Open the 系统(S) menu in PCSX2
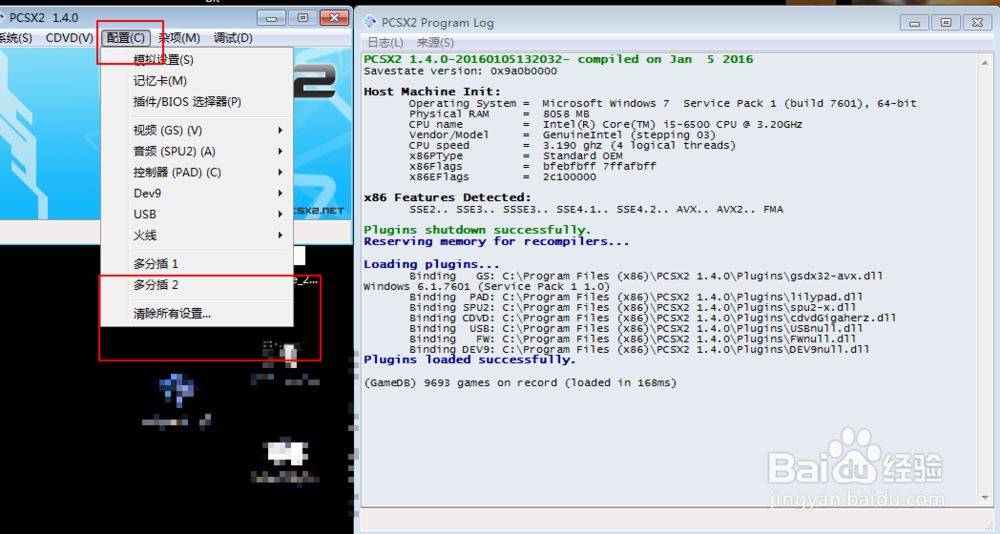The image size is (1000, 534). point(15,38)
